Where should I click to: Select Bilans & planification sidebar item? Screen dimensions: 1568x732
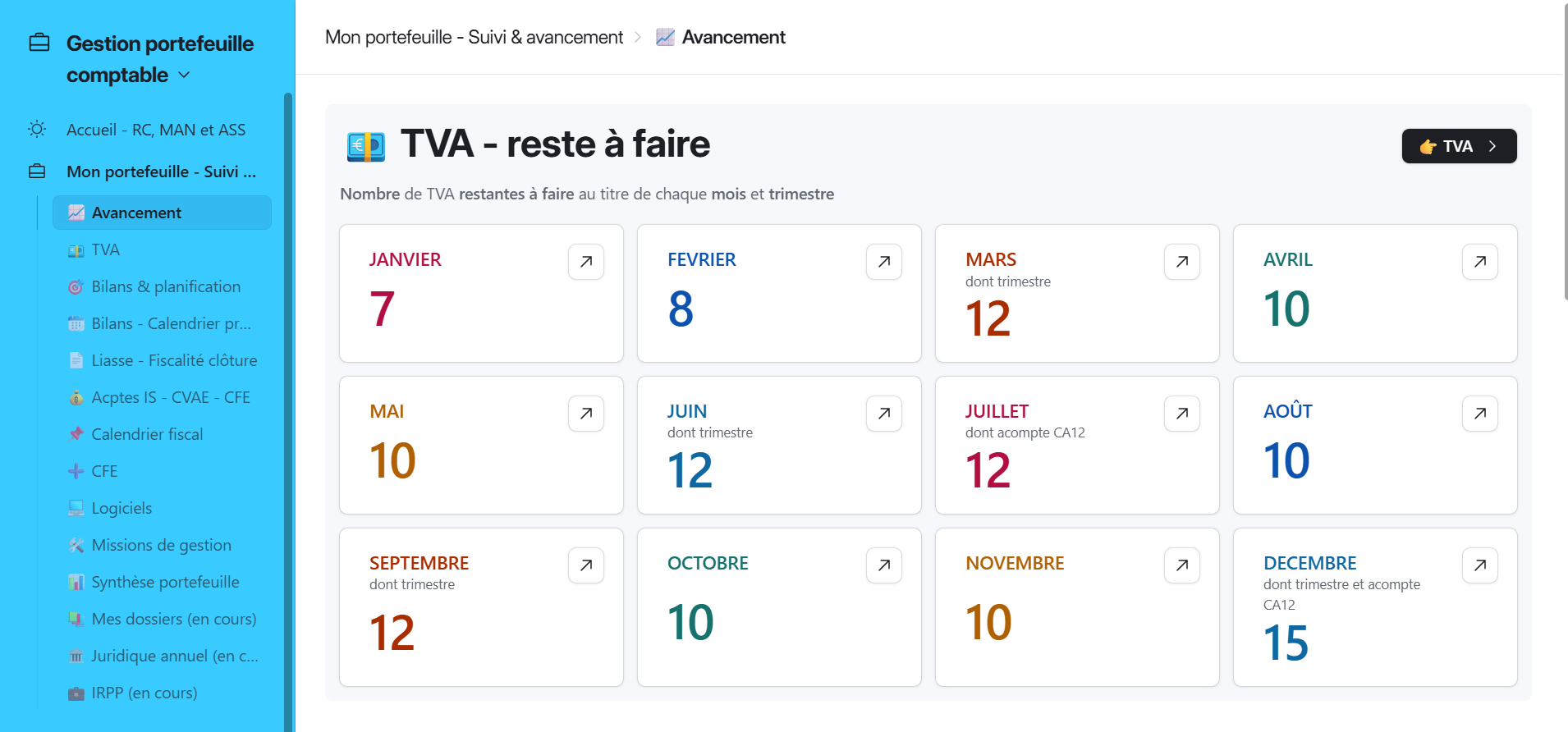click(x=165, y=286)
